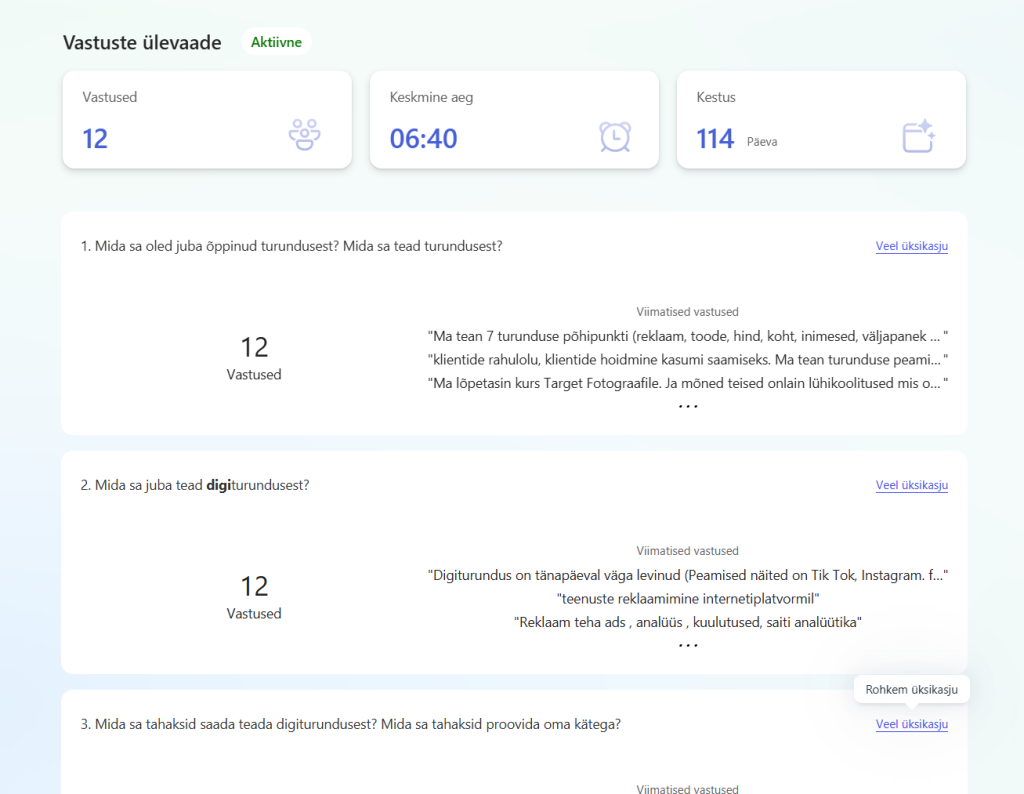Click the green Aktiivne status badge
This screenshot has width=1024, height=794.
point(276,42)
